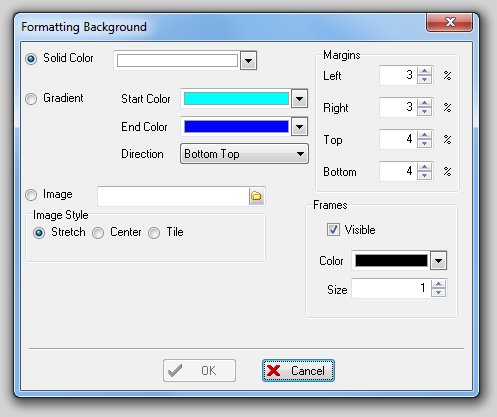Increase the Top margin value

point(424,135)
